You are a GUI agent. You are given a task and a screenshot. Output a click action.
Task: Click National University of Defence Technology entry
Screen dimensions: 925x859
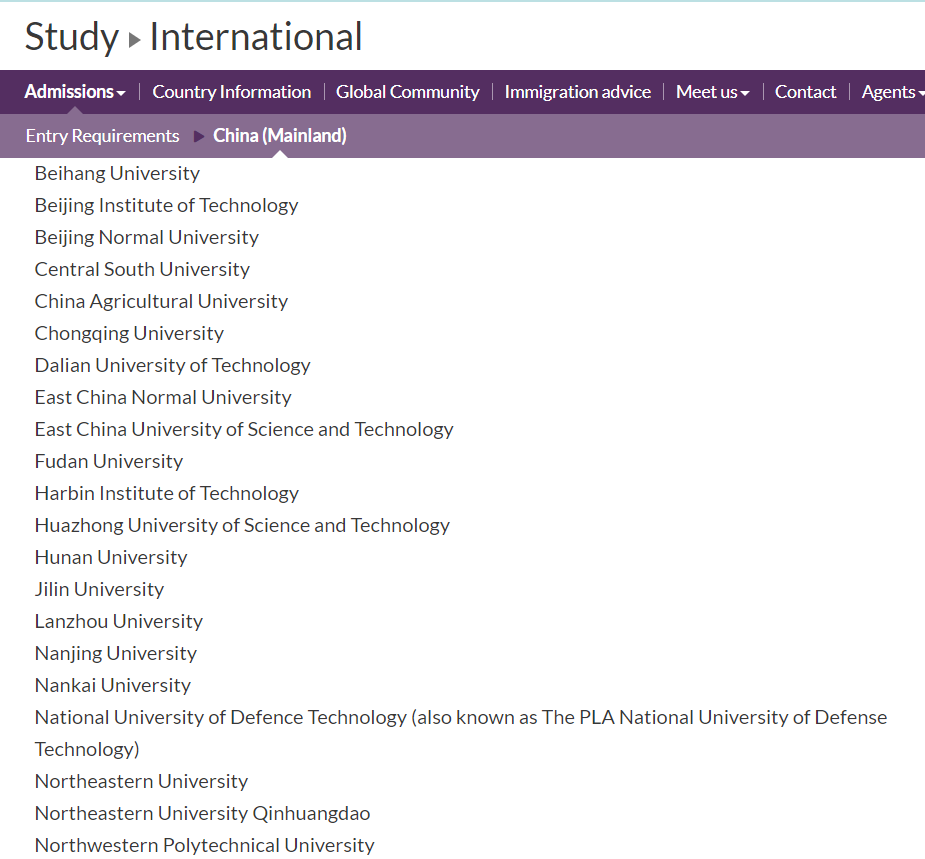pyautogui.click(x=461, y=733)
